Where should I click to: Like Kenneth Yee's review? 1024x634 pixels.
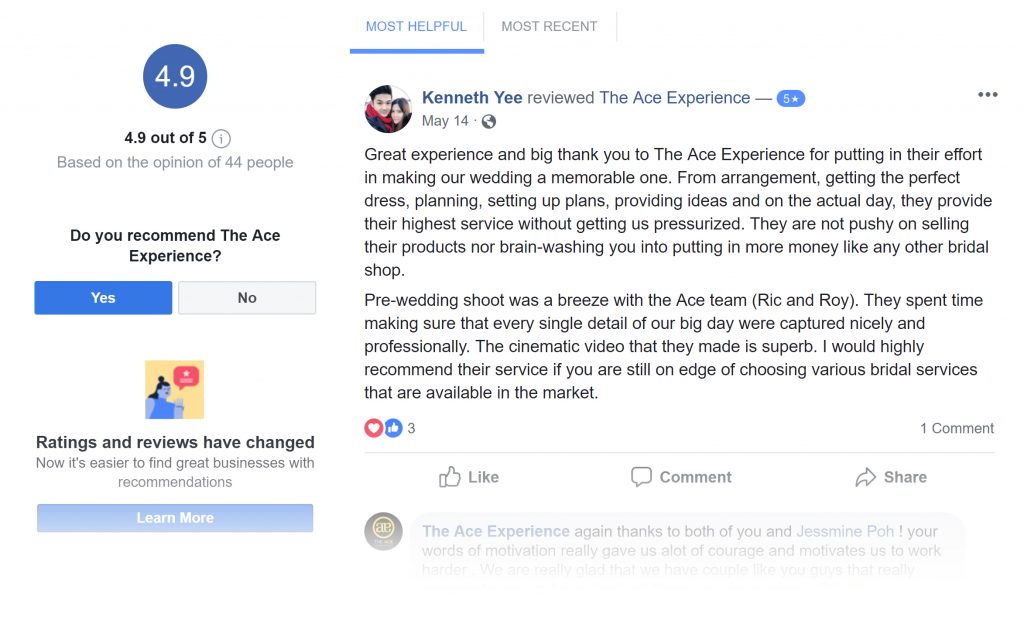point(469,477)
